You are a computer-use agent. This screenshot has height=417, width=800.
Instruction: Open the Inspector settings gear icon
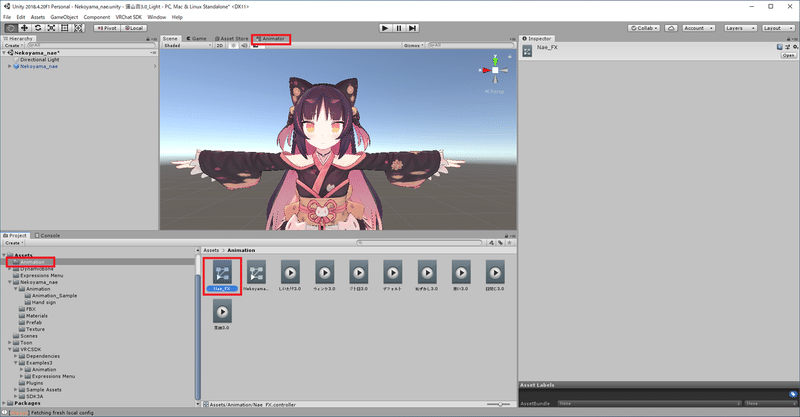pyautogui.click(x=795, y=47)
